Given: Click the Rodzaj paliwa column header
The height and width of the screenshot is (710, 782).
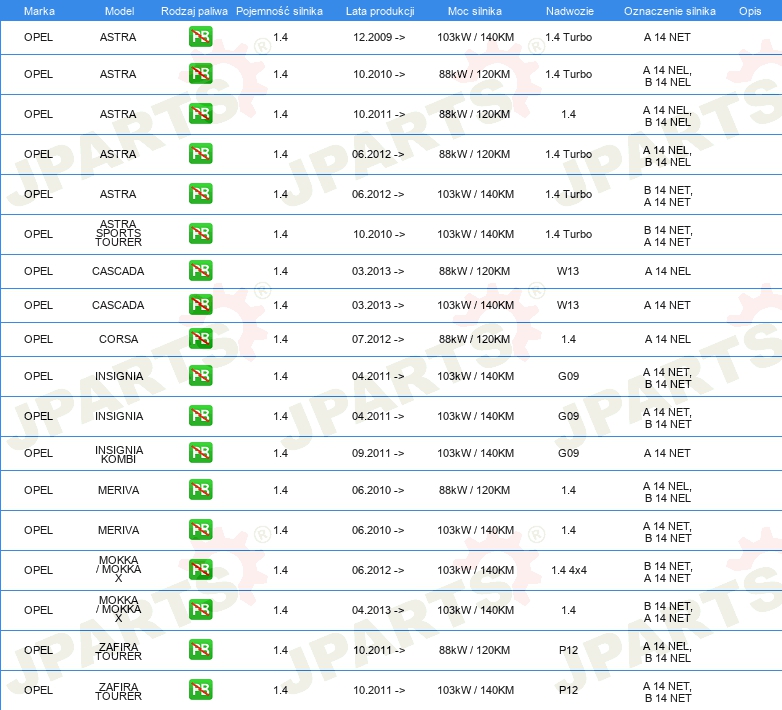Looking at the screenshot, I should [194, 11].
